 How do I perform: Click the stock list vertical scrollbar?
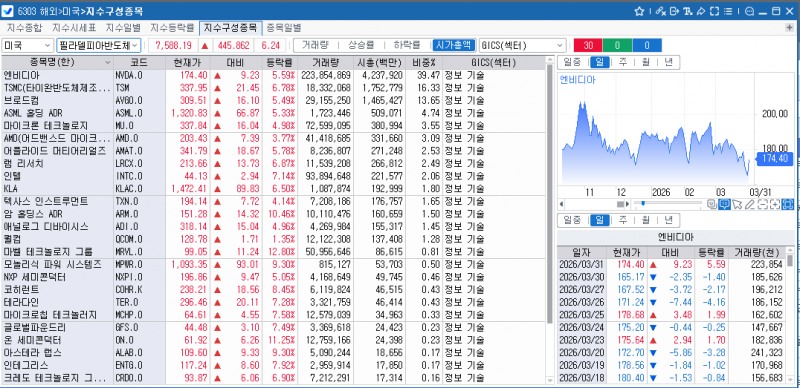coord(549,194)
